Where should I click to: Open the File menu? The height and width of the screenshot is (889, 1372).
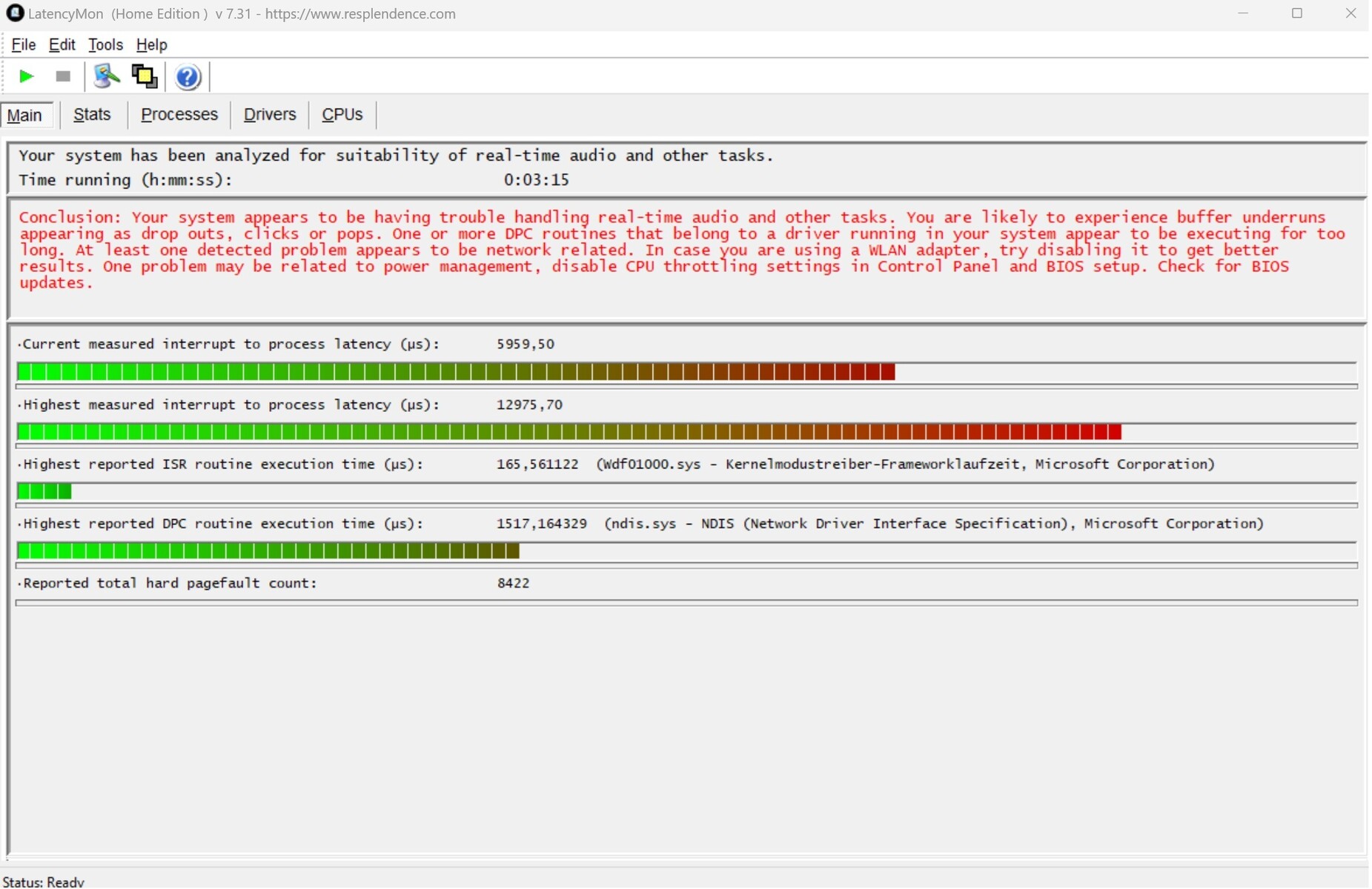[x=24, y=44]
